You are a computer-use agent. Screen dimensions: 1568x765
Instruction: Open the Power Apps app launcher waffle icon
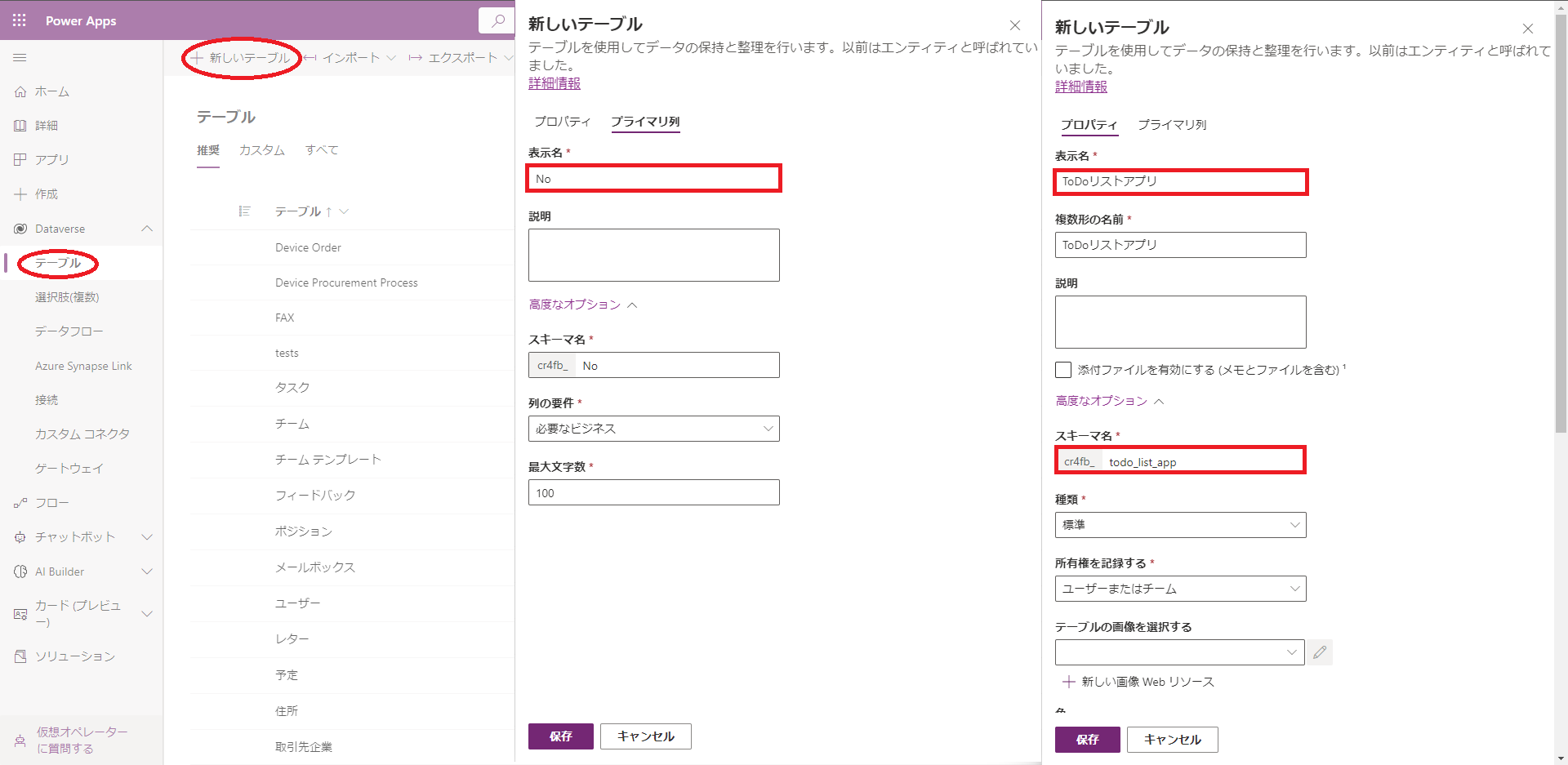tap(20, 20)
